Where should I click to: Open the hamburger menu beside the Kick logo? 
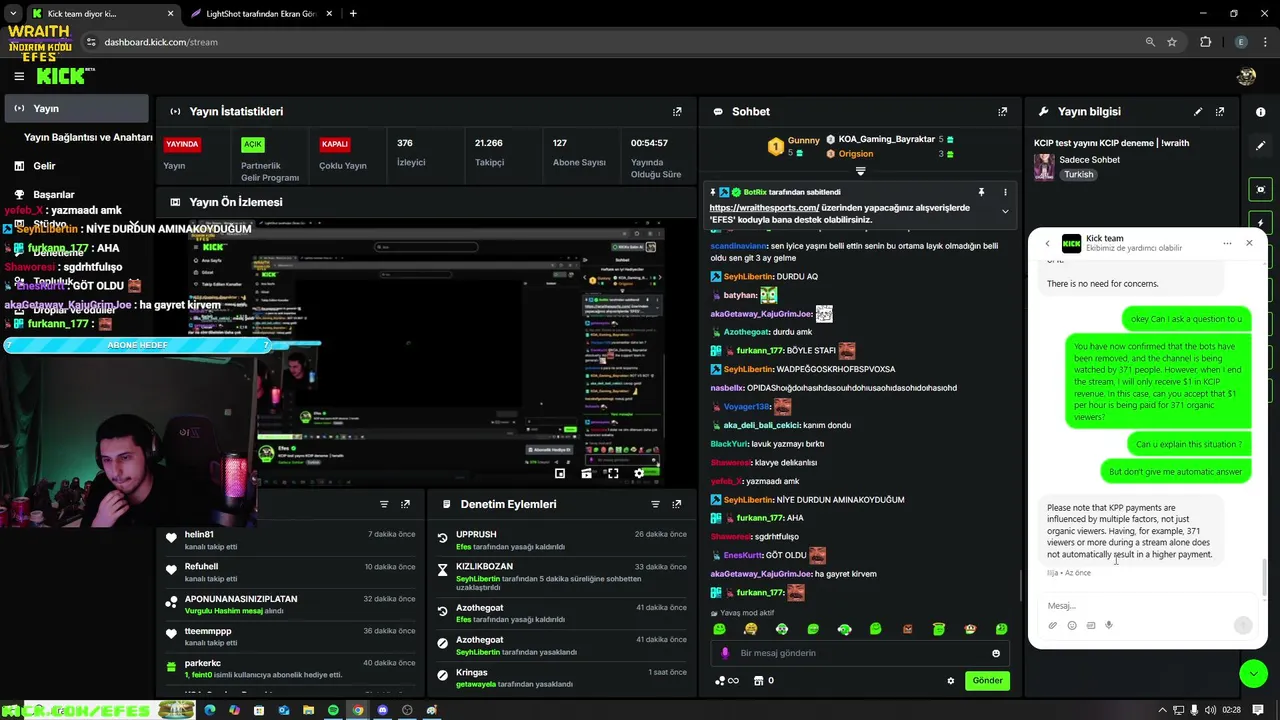(19, 76)
